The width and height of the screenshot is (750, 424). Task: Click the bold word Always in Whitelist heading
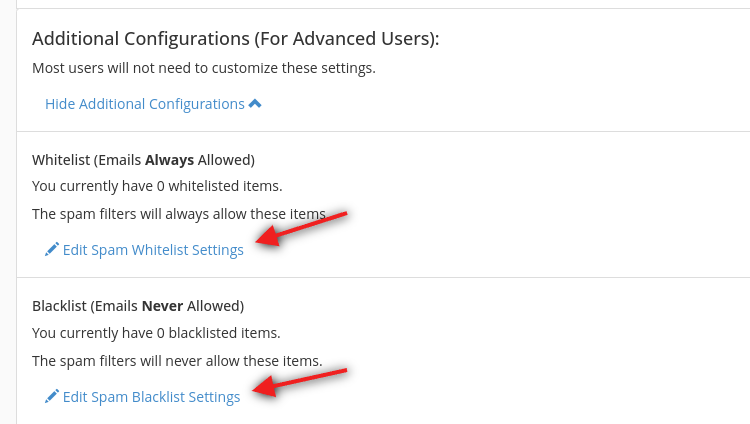click(x=169, y=160)
